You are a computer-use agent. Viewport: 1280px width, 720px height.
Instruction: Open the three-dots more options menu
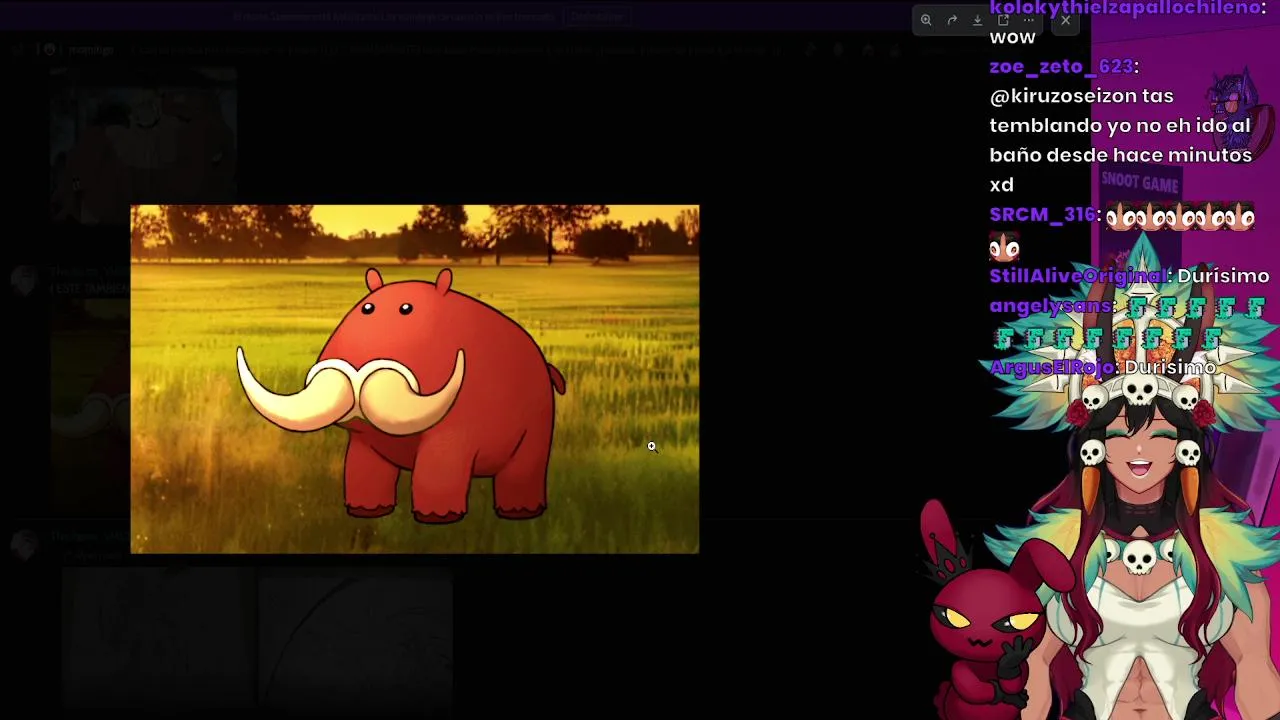[x=1029, y=20]
